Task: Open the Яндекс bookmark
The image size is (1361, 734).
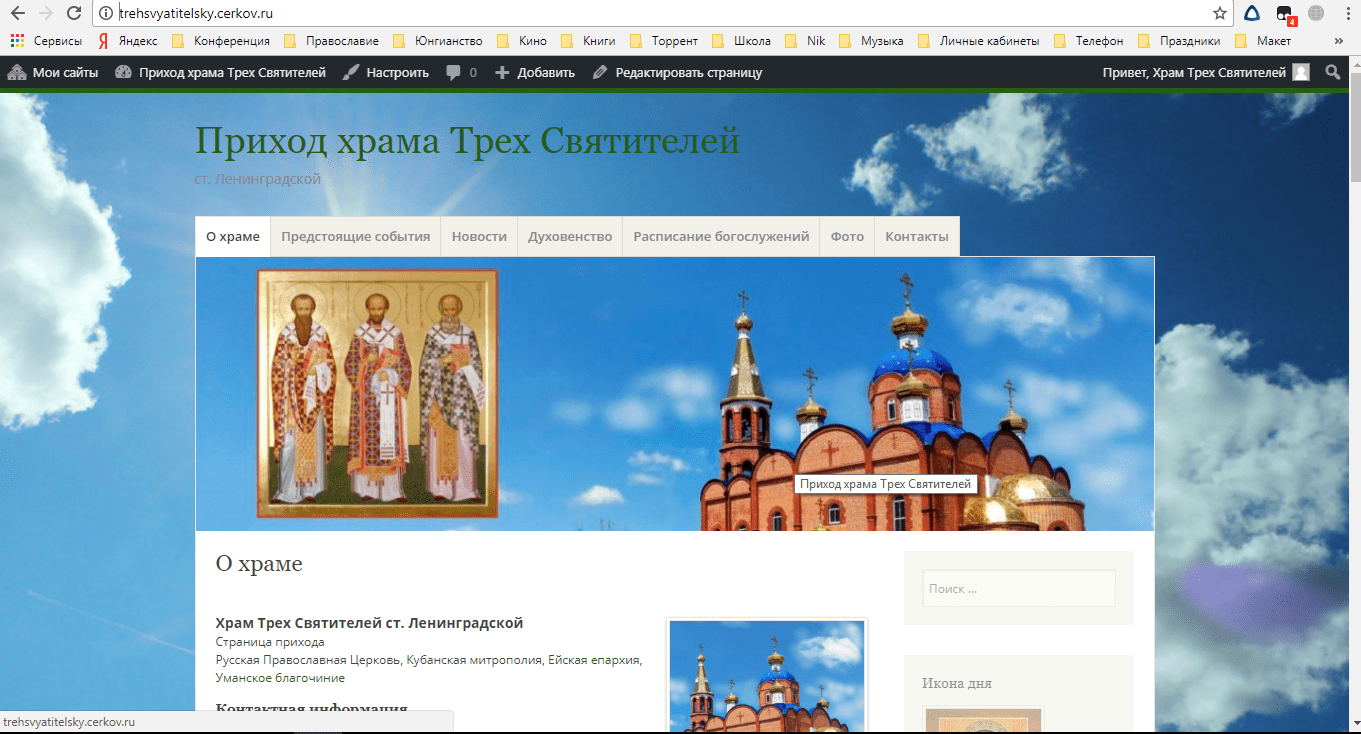Action: (x=127, y=41)
